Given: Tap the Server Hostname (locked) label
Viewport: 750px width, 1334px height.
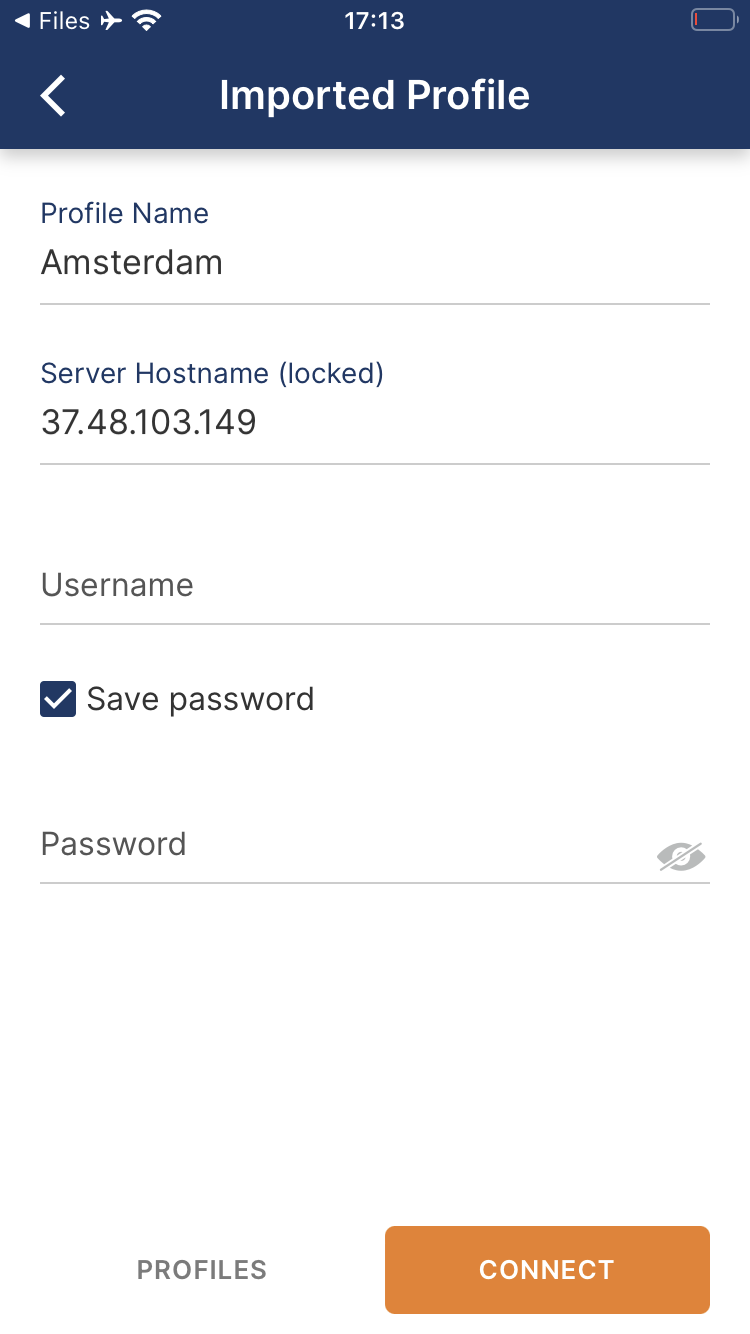Looking at the screenshot, I should click(212, 373).
